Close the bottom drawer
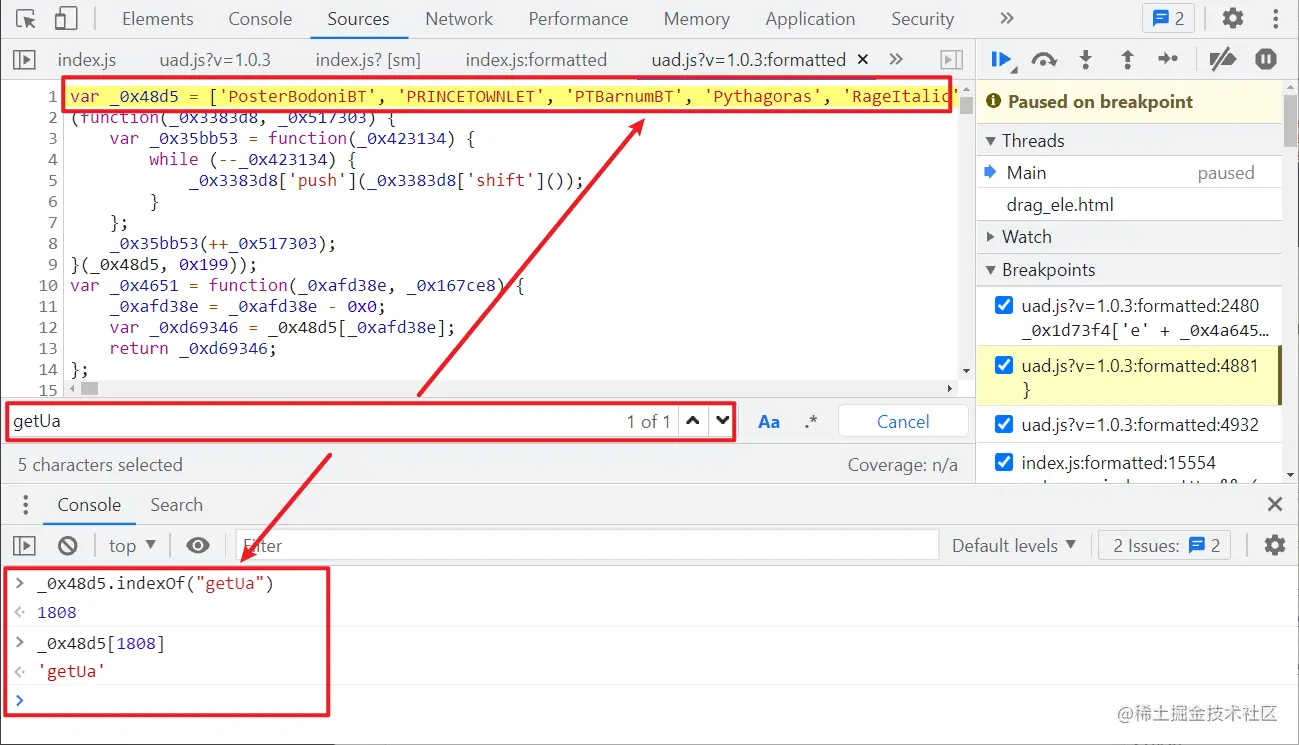The width and height of the screenshot is (1299, 745). (x=1275, y=504)
